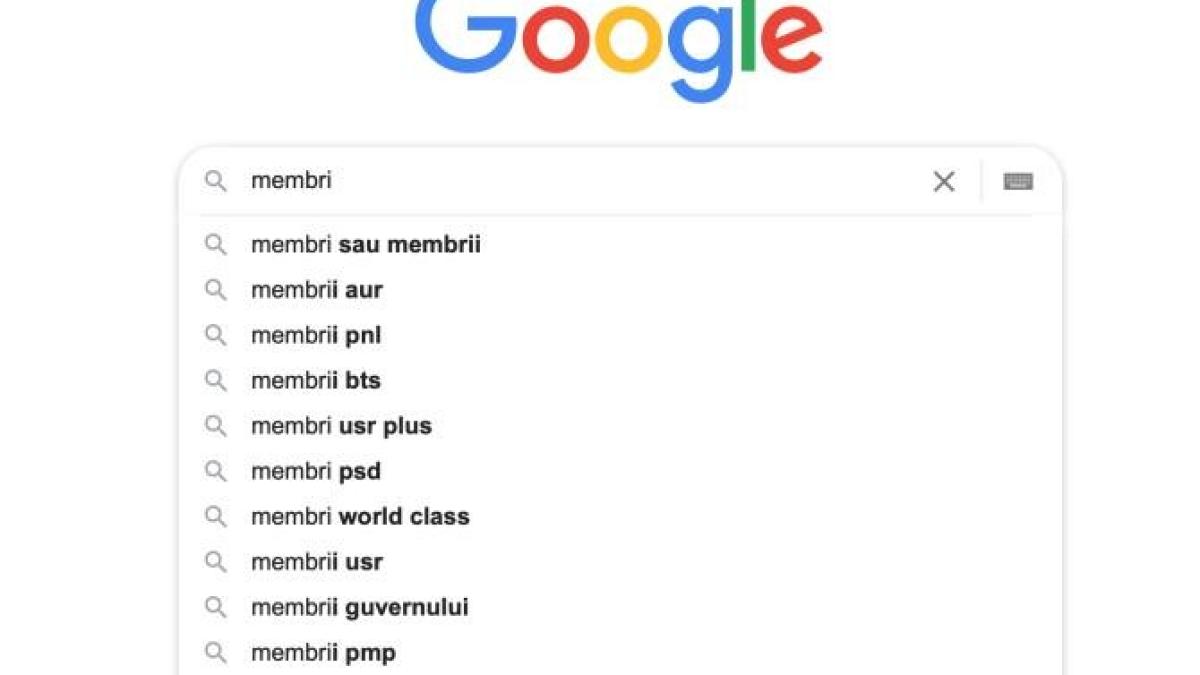Viewport: 1200px width, 675px height.
Task: Choose the "membrii usr" suggestion
Action: 317,562
